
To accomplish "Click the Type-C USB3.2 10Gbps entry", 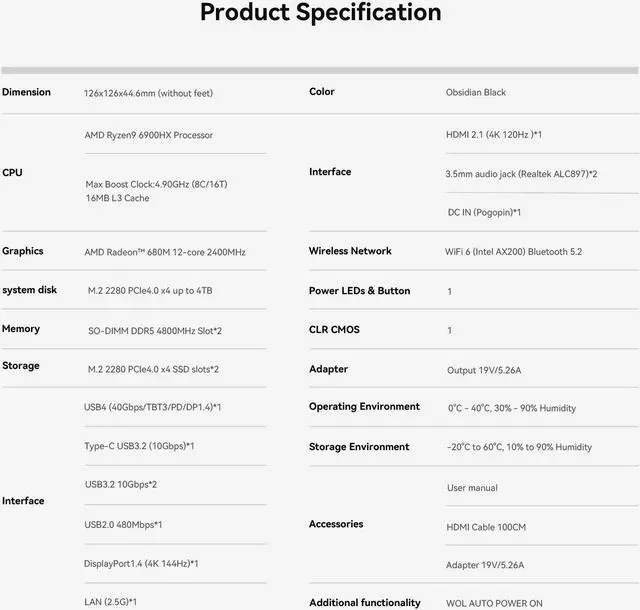I will [139, 446].
